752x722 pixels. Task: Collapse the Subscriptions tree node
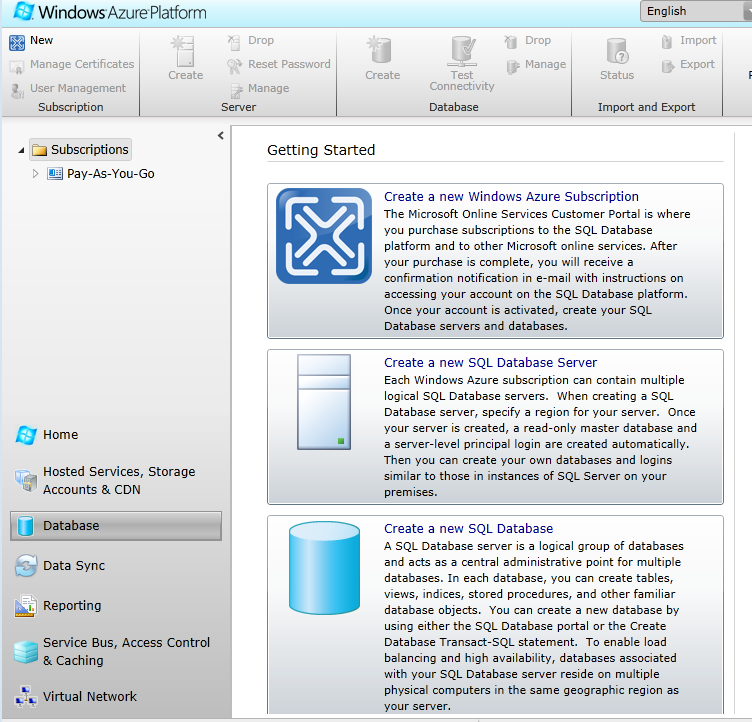click(x=21, y=151)
